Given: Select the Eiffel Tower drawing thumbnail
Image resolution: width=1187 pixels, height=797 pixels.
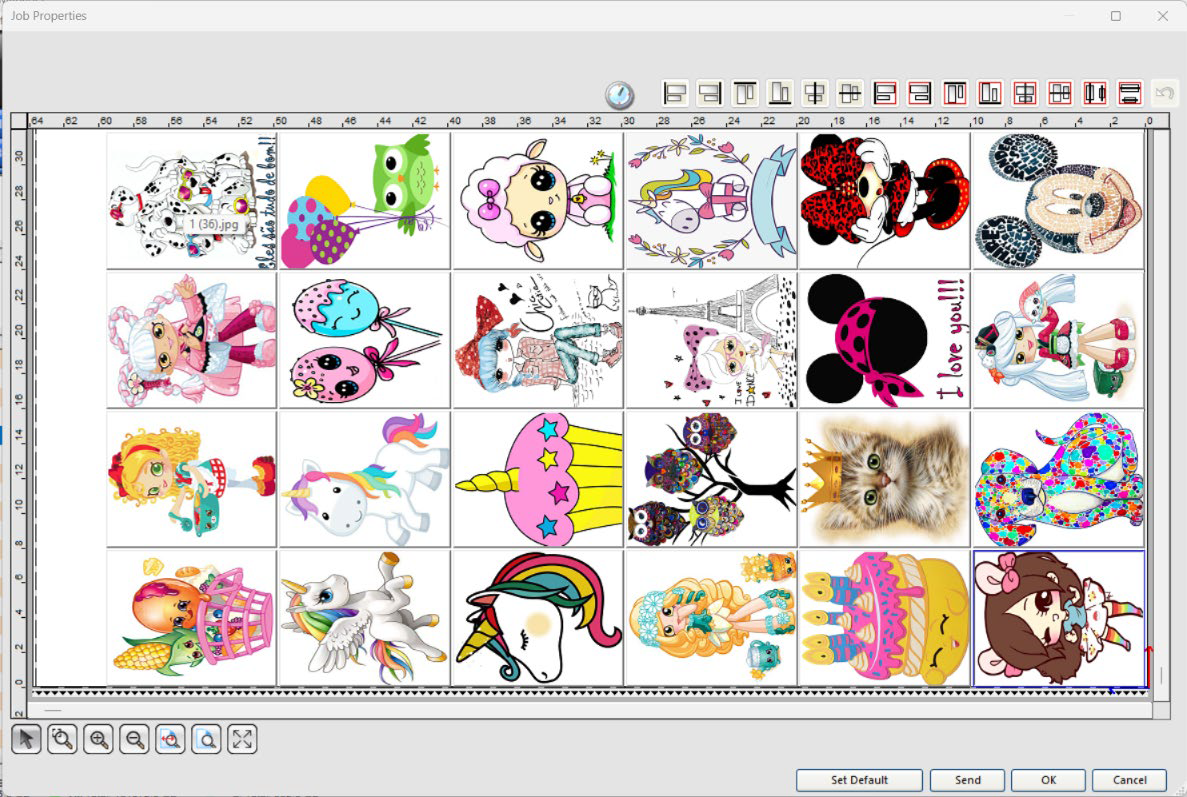Looking at the screenshot, I should pyautogui.click(x=710, y=340).
